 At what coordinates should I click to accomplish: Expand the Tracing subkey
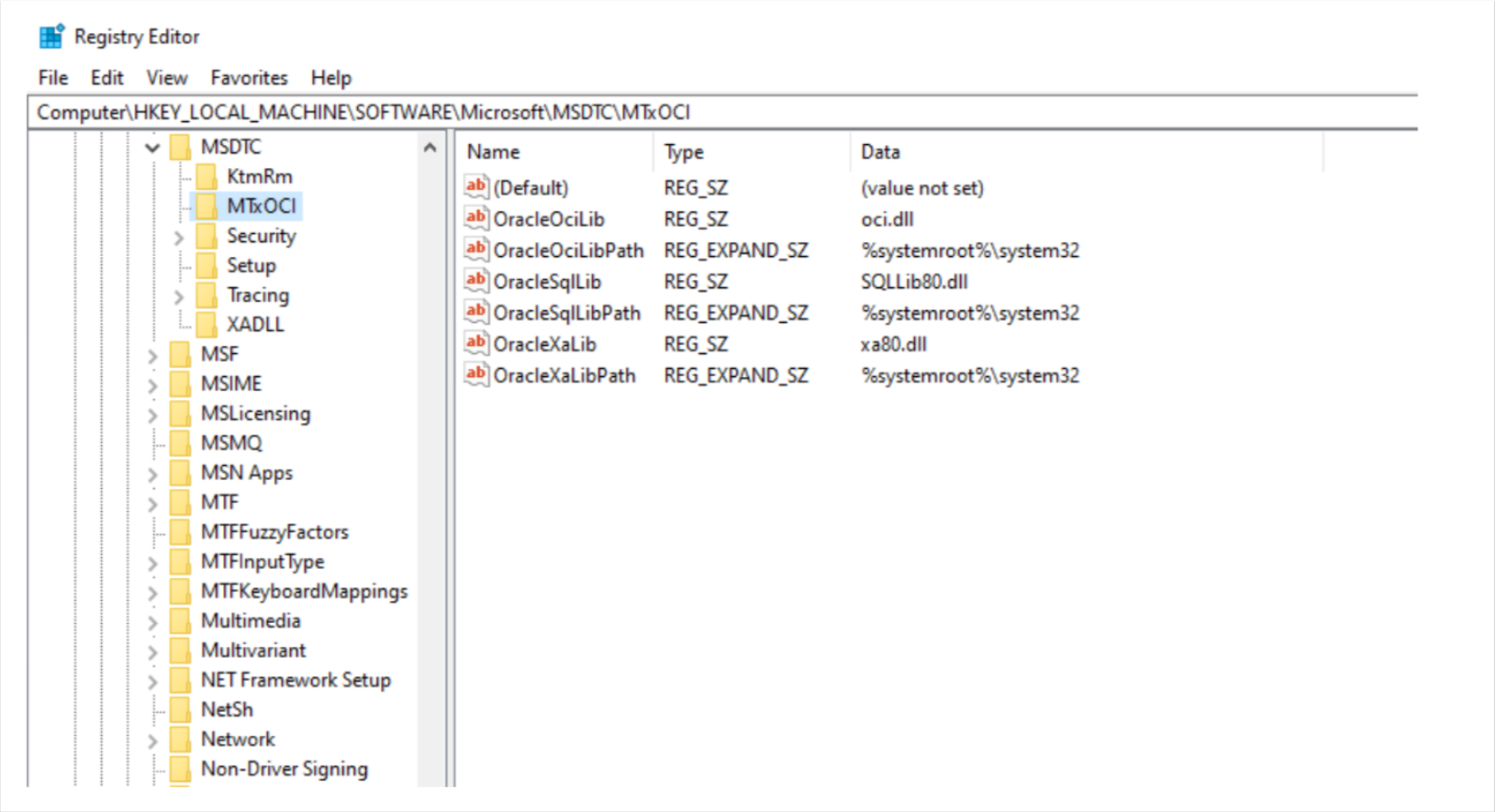point(179,295)
